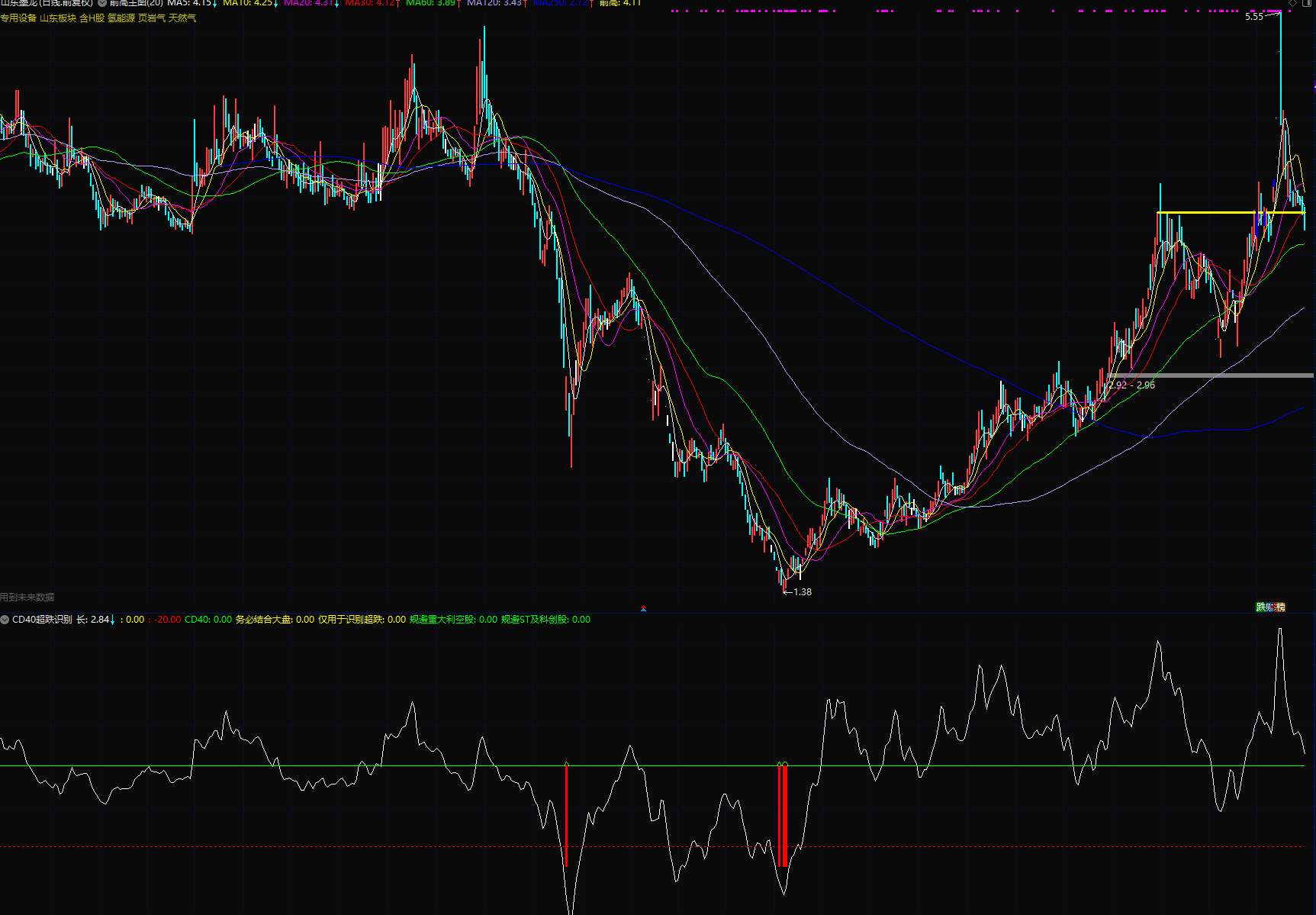This screenshot has height=915, width=1316.
Task: Open the 页岩气 concept tag
Action: pyautogui.click(x=152, y=18)
